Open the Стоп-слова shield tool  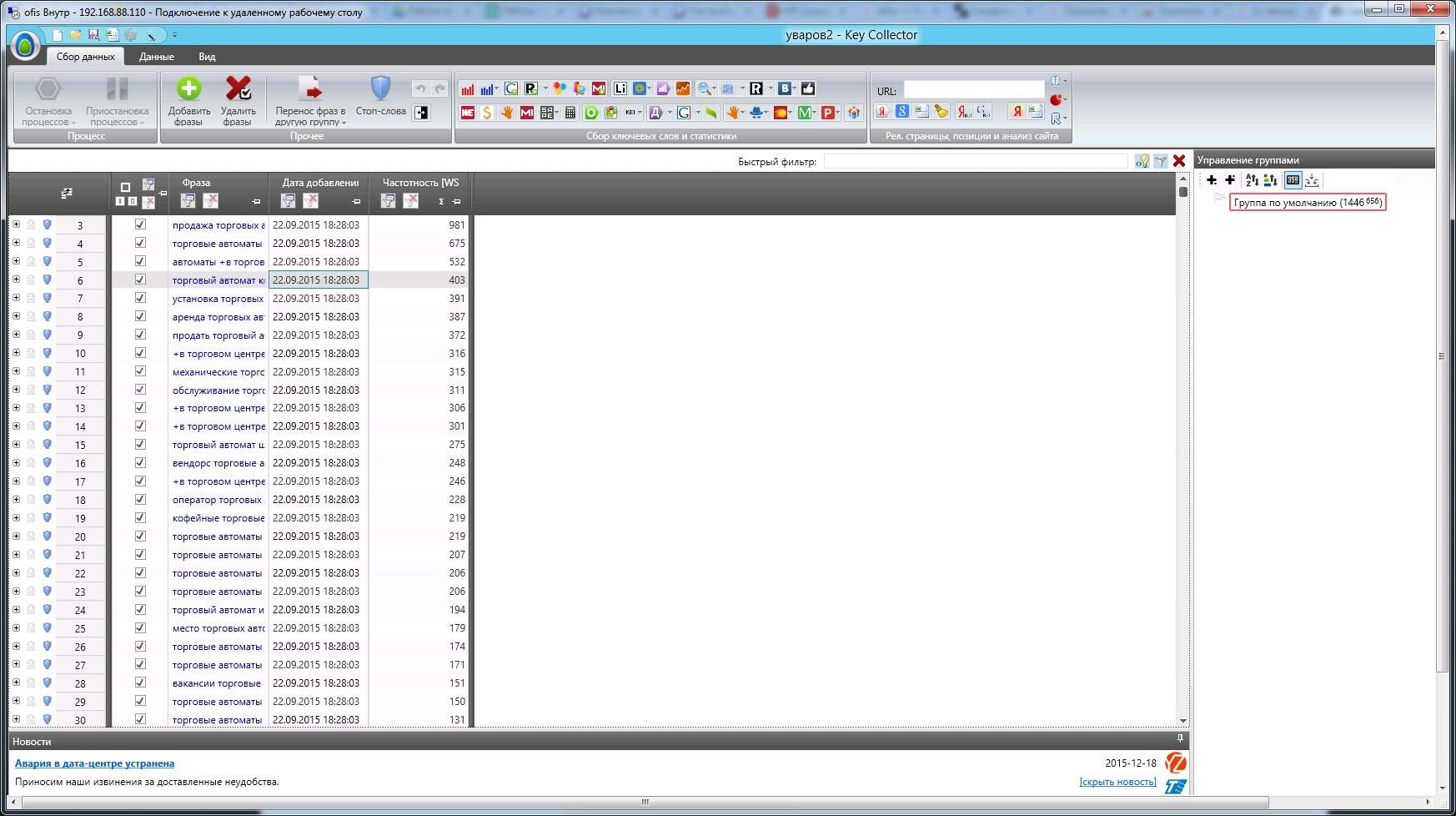tap(380, 89)
